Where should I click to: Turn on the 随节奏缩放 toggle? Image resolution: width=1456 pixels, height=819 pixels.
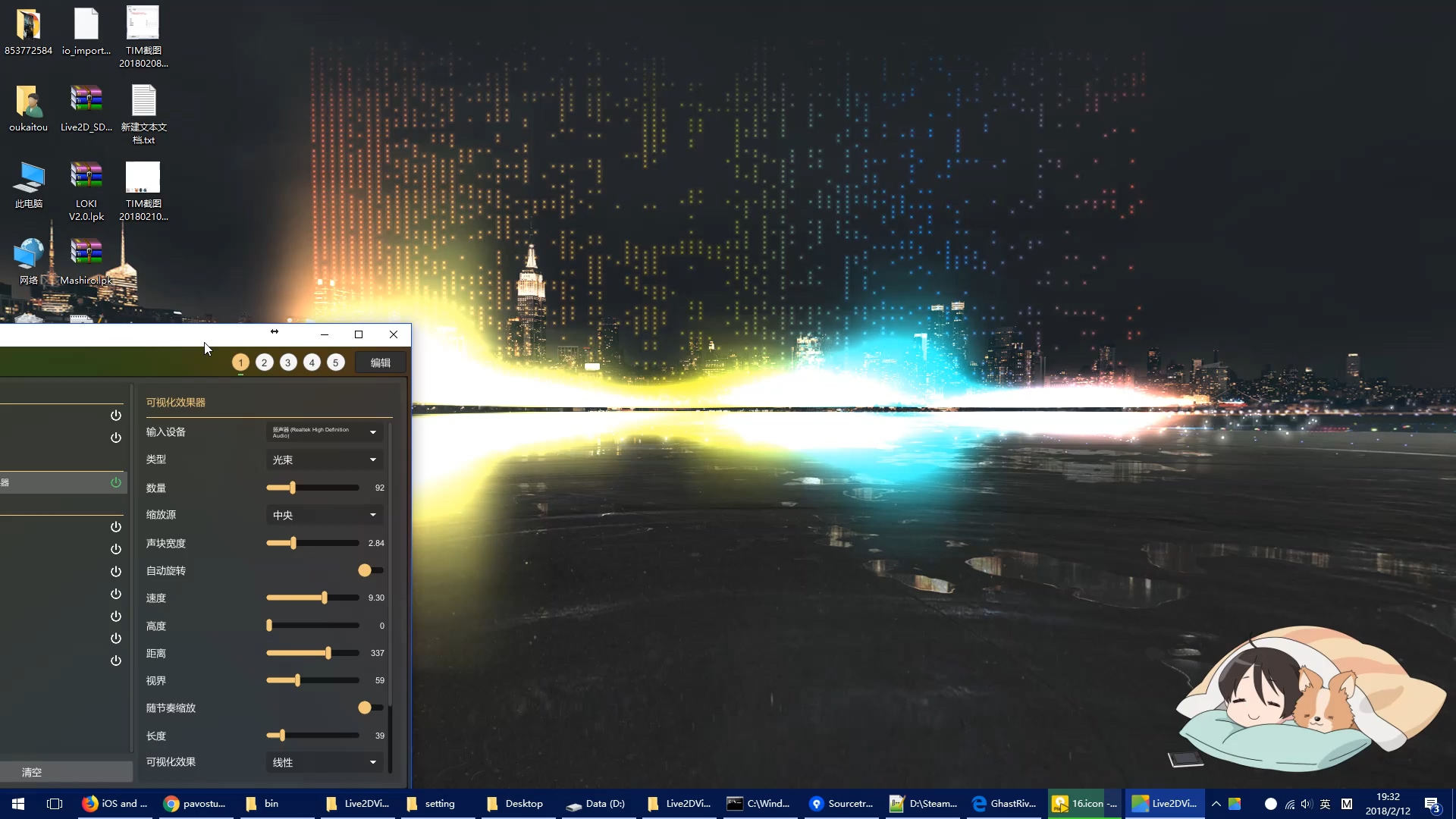tap(369, 708)
